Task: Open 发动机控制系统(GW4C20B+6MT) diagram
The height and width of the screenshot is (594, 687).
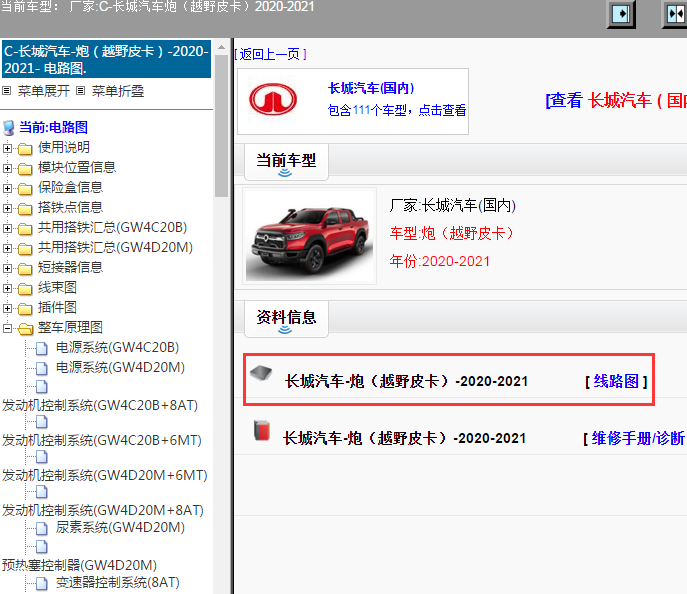Action: pyautogui.click(x=102, y=440)
